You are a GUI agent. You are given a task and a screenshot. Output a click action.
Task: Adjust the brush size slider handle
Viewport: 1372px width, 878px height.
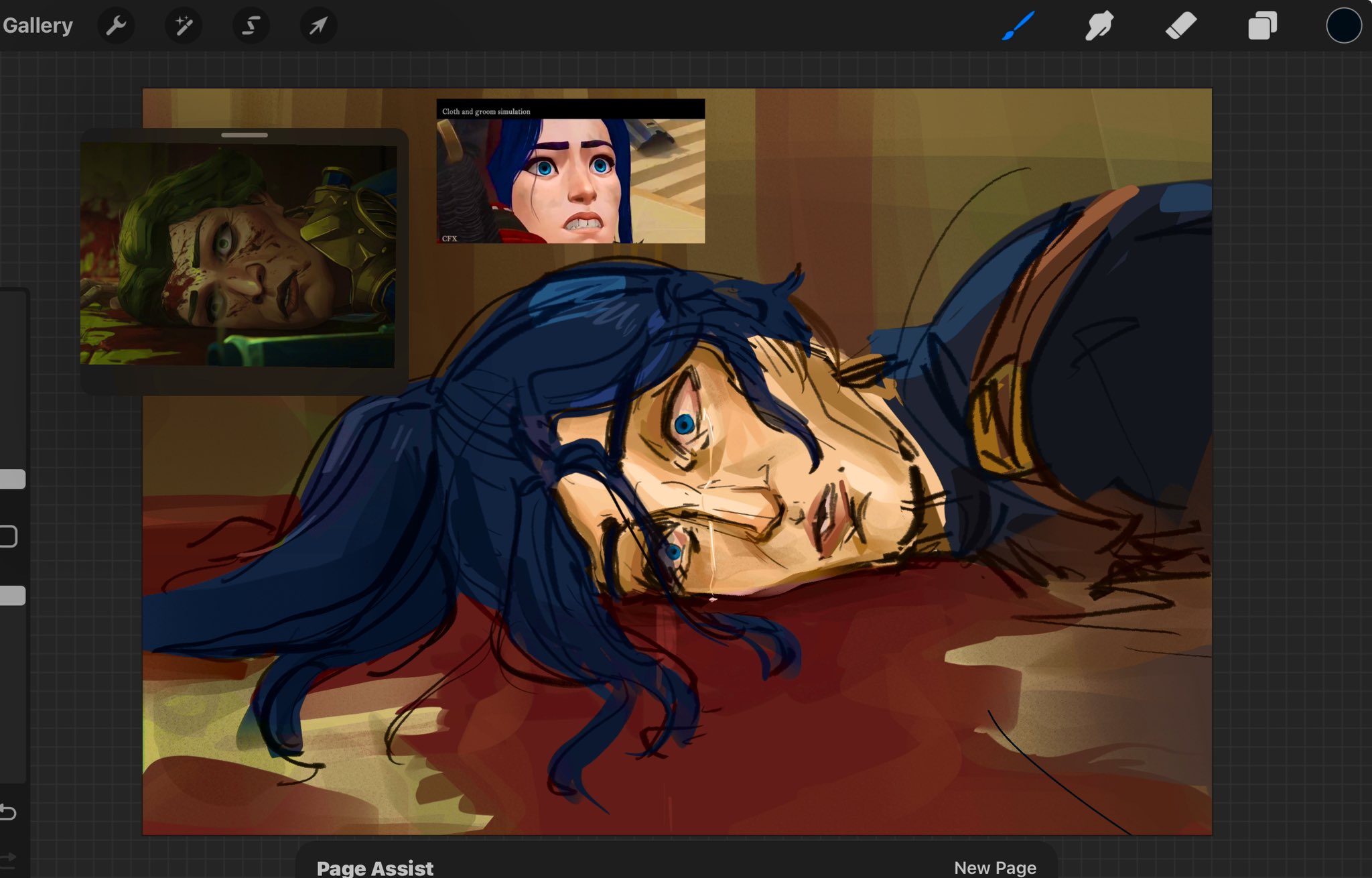[12, 479]
